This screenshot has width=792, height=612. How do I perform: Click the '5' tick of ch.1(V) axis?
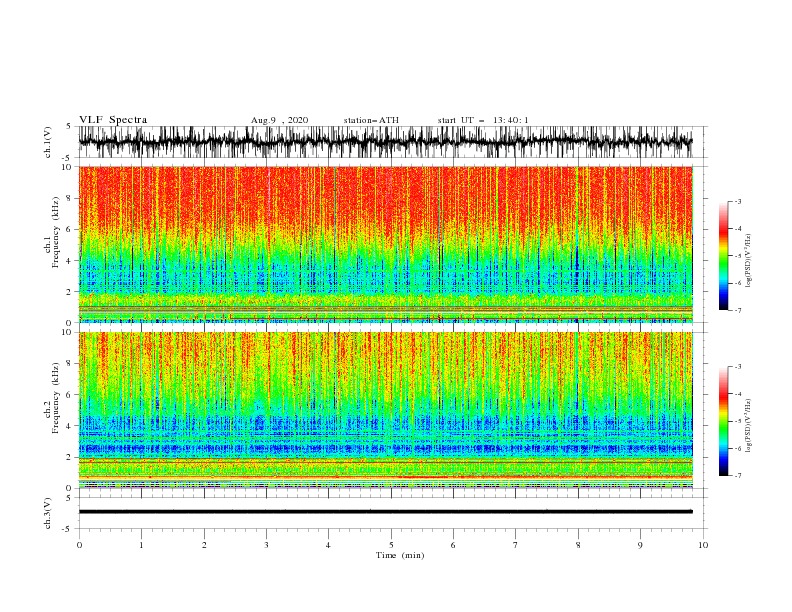point(70,127)
